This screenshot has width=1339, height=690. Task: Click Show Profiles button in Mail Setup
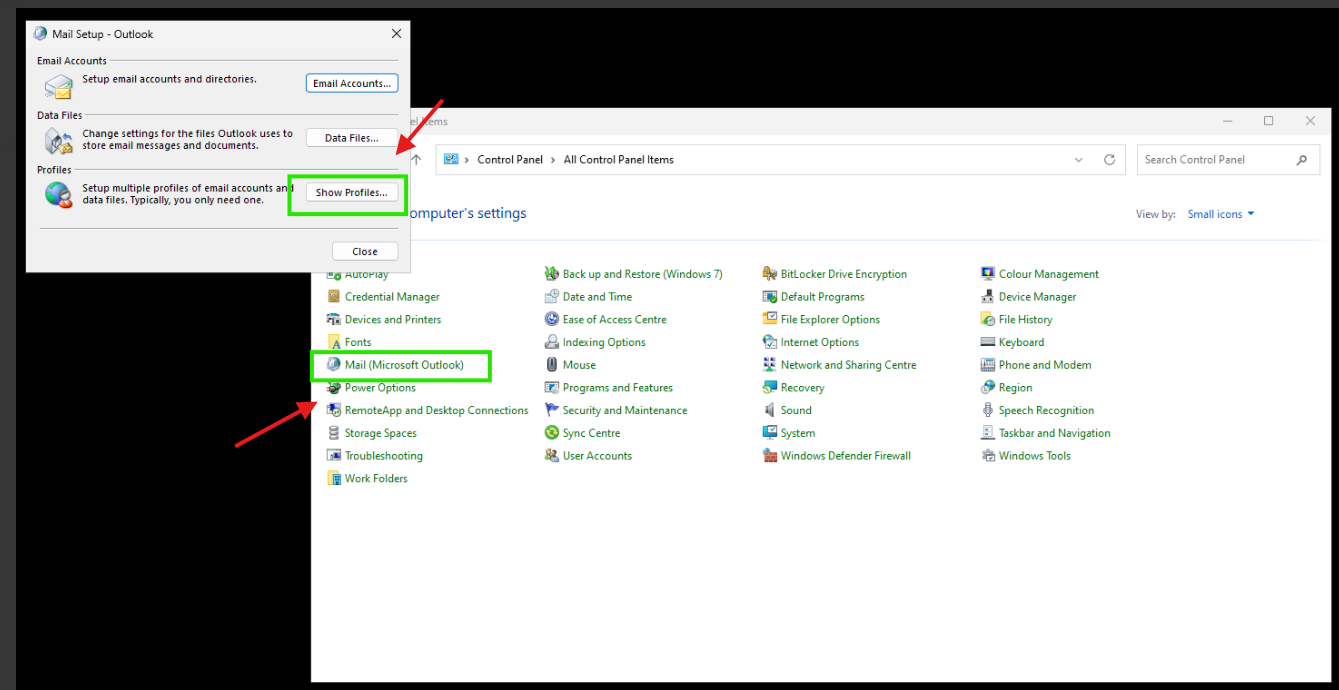(352, 193)
